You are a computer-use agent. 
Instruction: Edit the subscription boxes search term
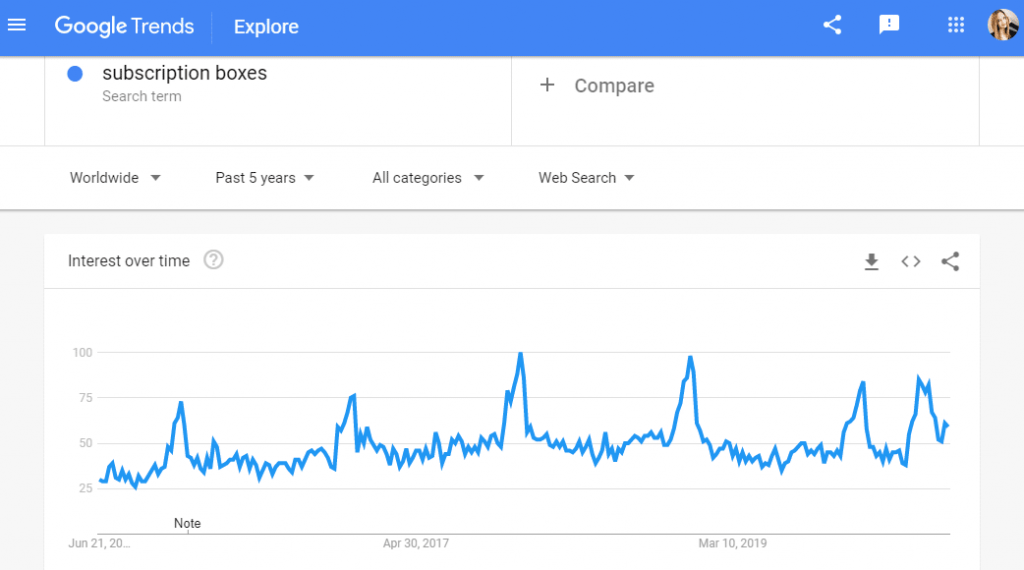(x=184, y=73)
